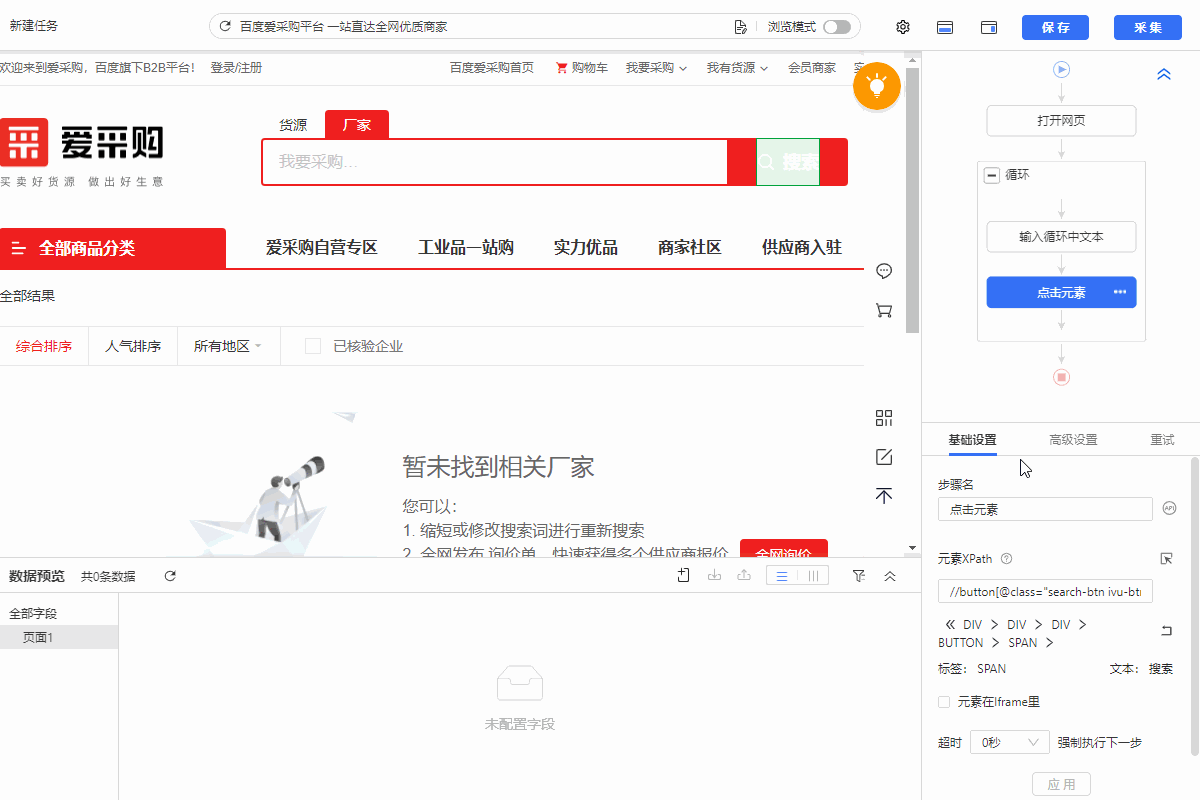The image size is (1200, 800).
Task: Open the 所有地区 dropdown
Action: (x=228, y=346)
